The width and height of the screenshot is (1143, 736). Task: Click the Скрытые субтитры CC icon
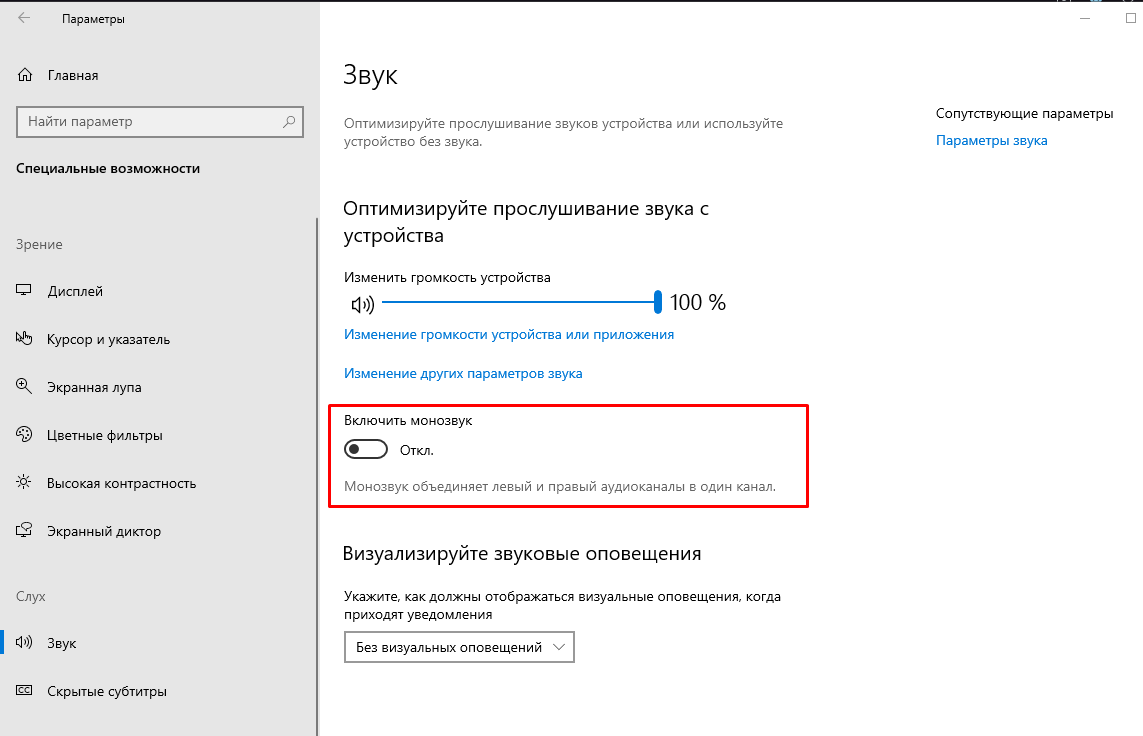(25, 691)
